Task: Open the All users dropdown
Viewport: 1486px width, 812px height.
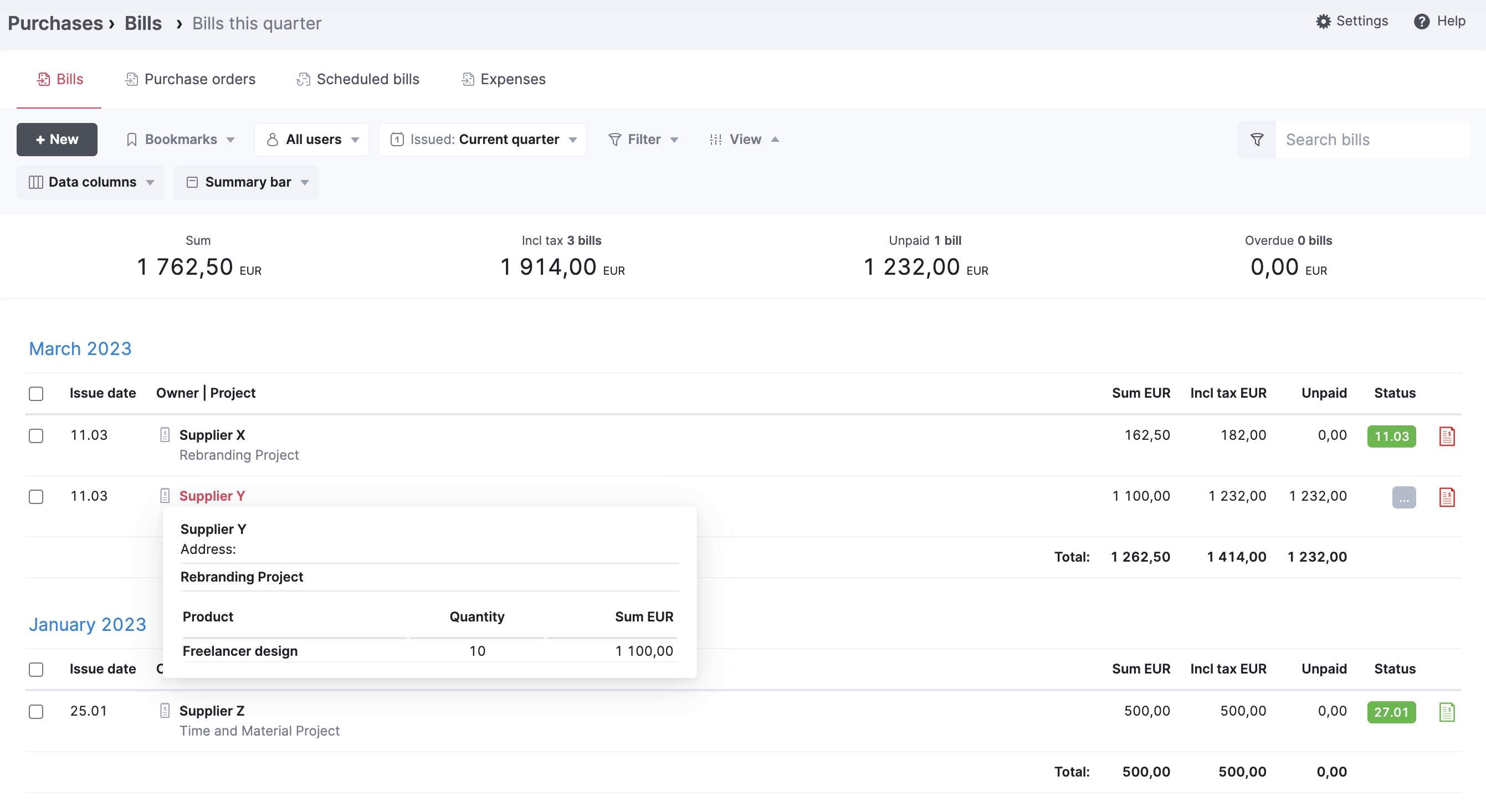Action: (311, 140)
